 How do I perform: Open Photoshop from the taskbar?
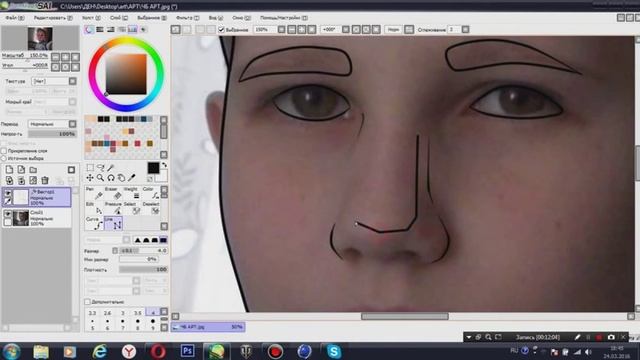tap(187, 351)
